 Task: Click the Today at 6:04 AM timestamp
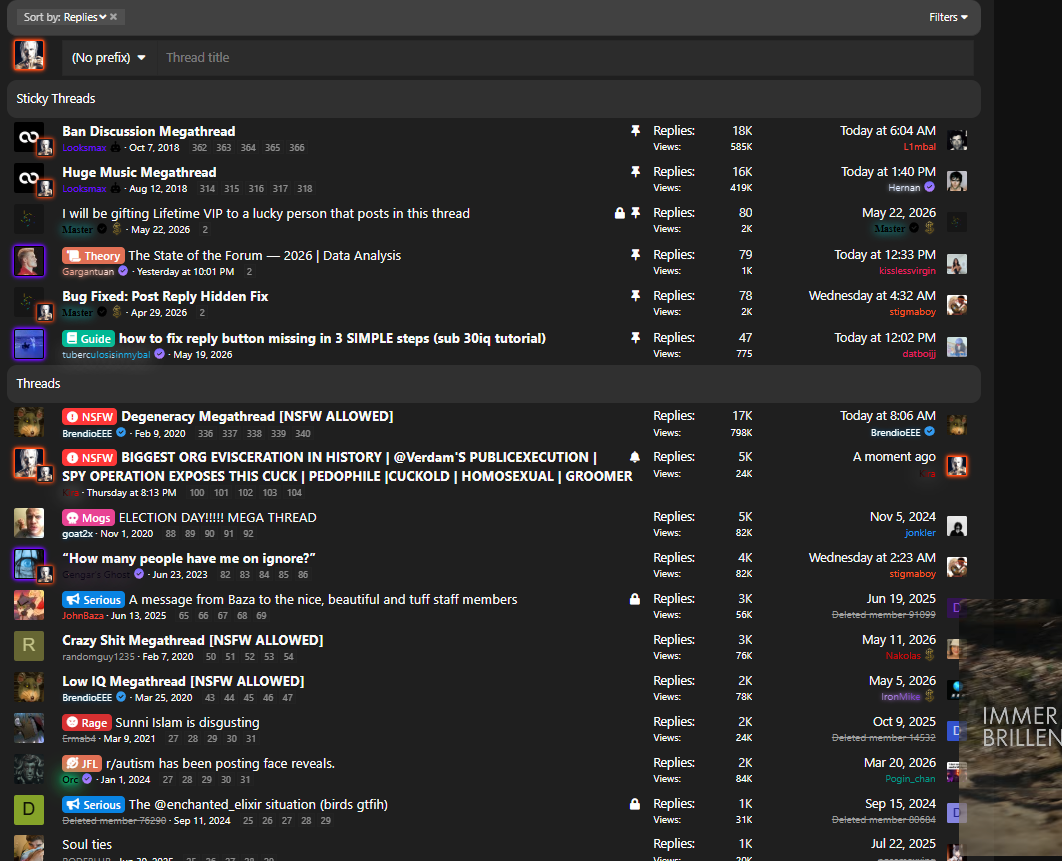point(887,131)
